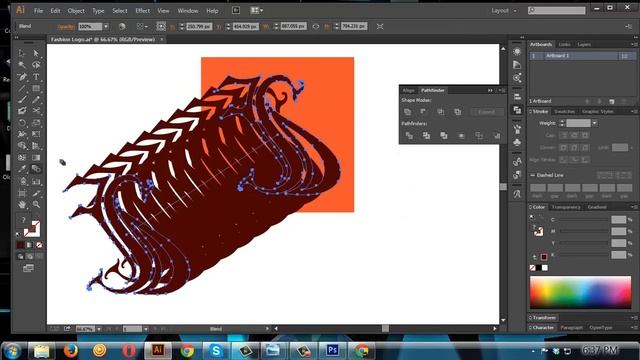Select the Direct Selection tool
The image size is (640, 360).
pos(36,53)
